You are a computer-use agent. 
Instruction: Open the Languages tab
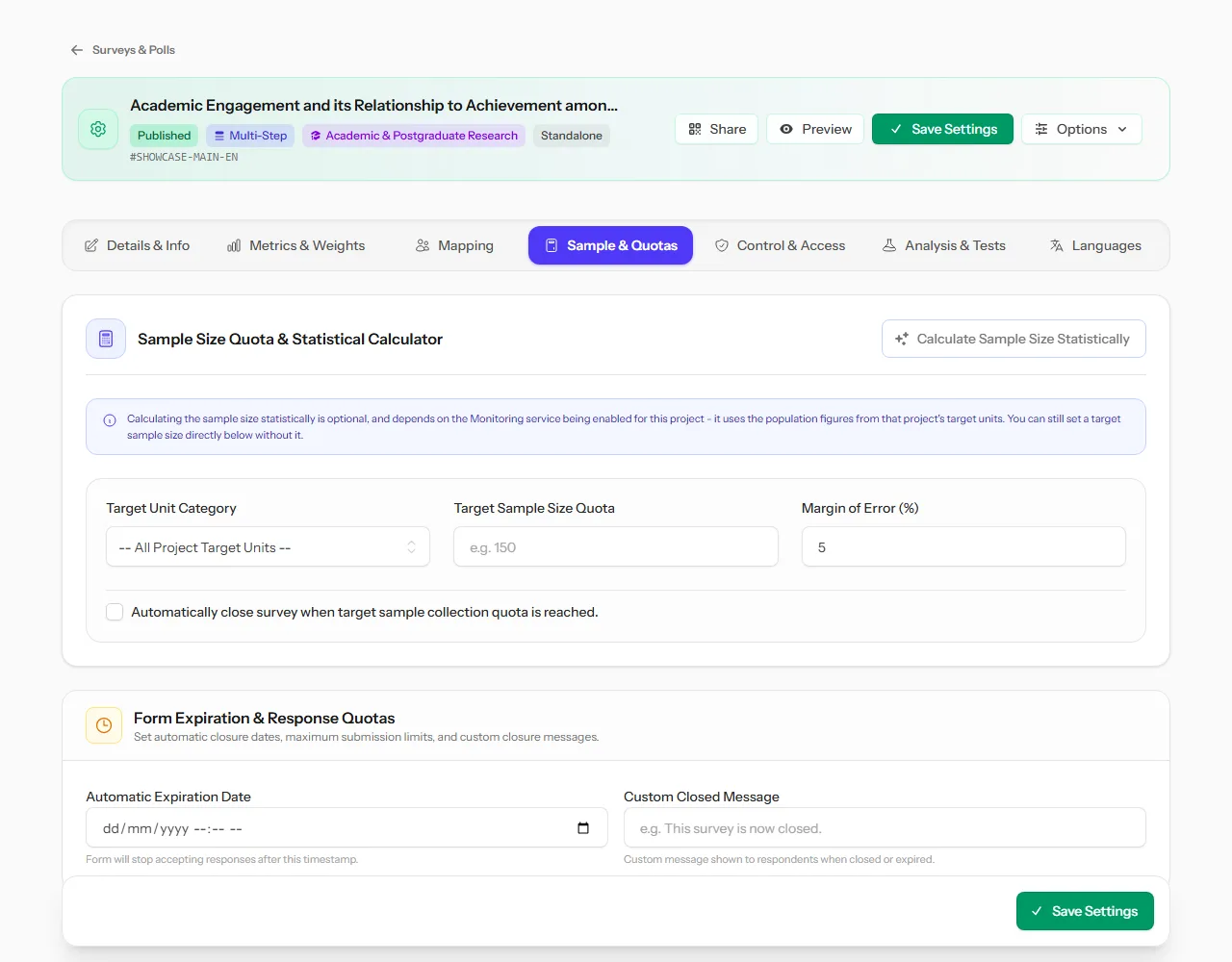pos(1095,245)
